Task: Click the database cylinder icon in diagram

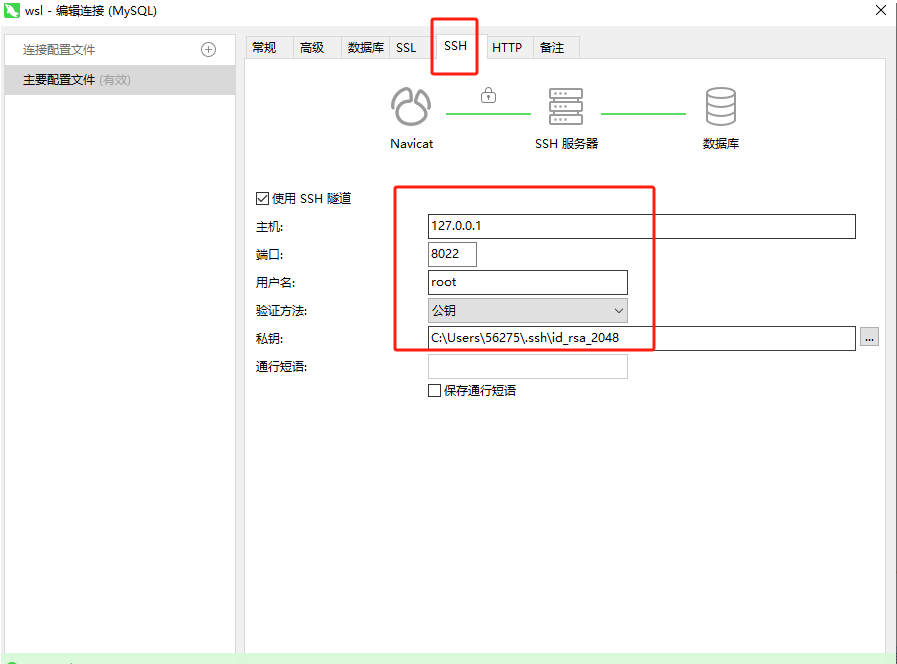Action: pos(720,106)
